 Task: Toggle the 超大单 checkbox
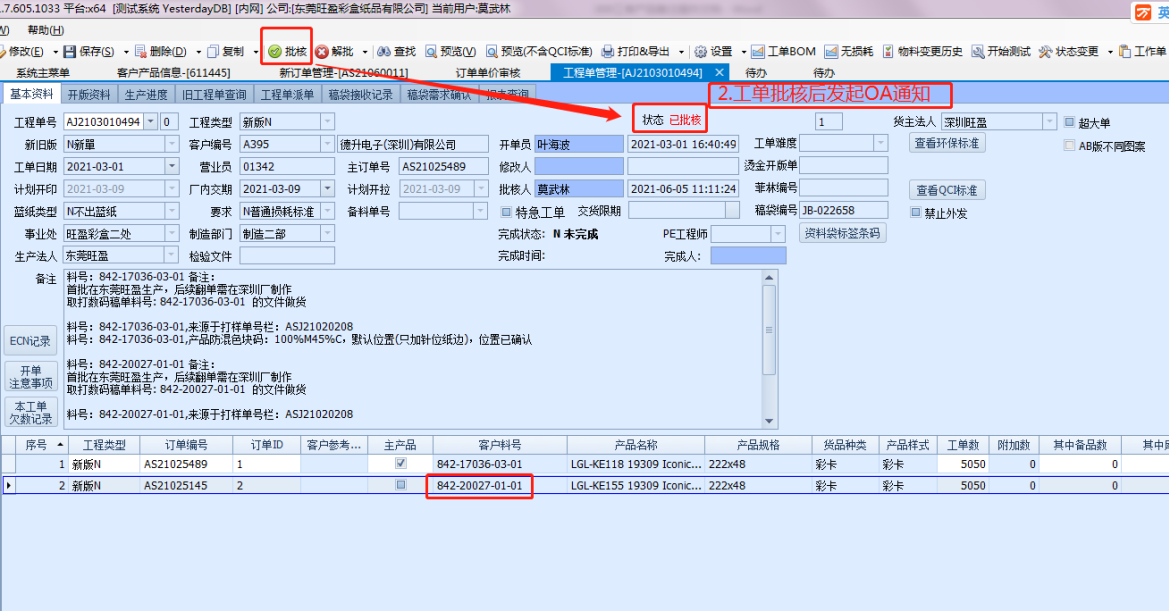tap(1069, 122)
